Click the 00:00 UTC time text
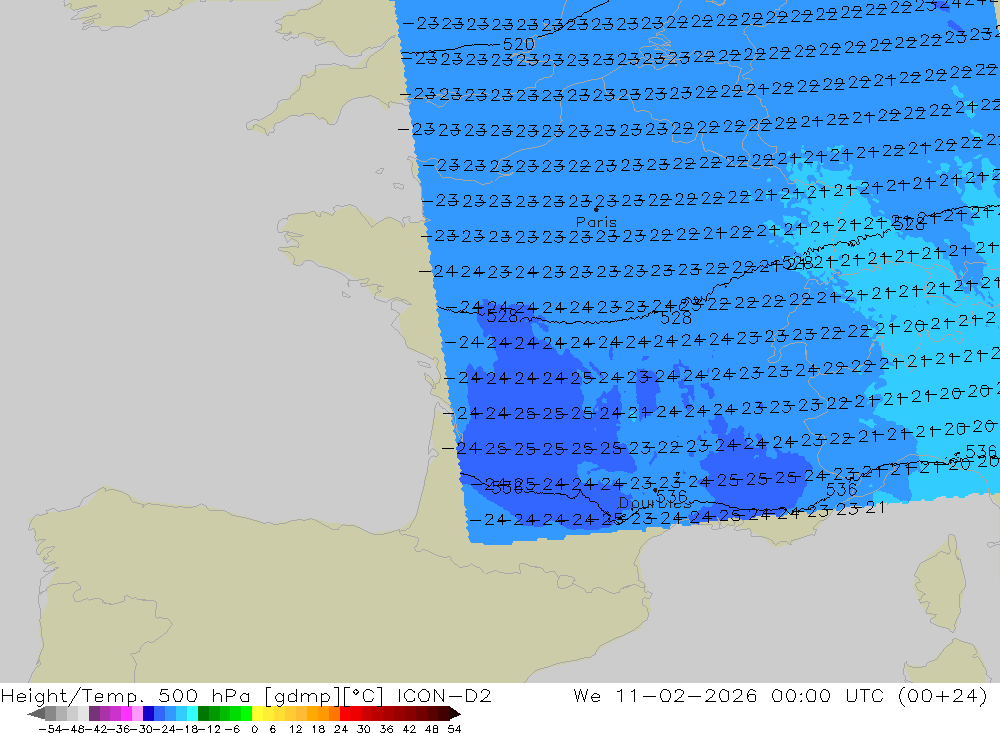 point(827,695)
